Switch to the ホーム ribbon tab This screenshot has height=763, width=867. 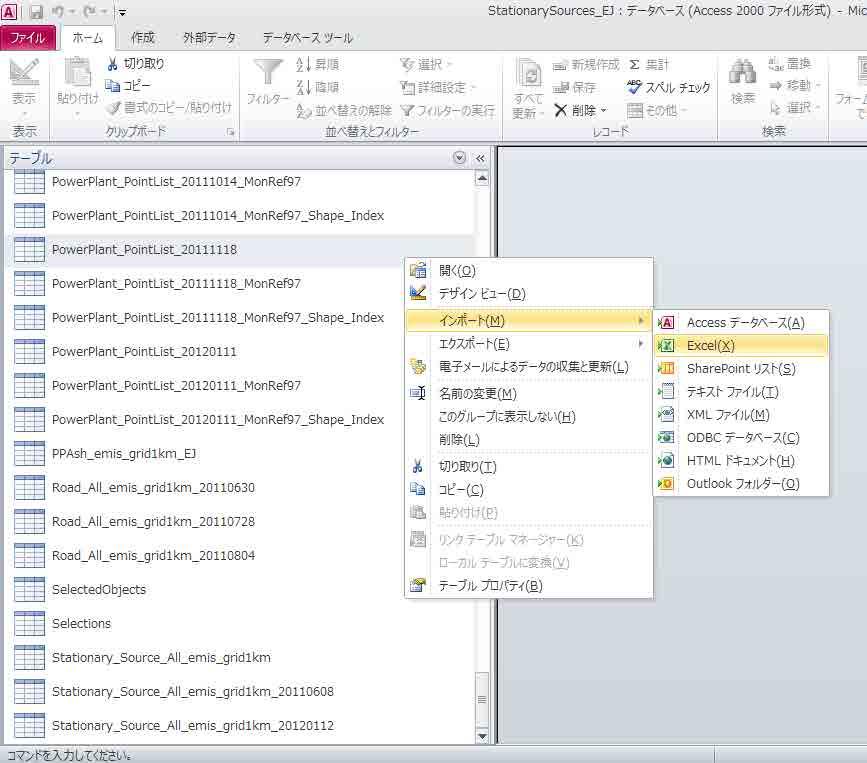87,38
